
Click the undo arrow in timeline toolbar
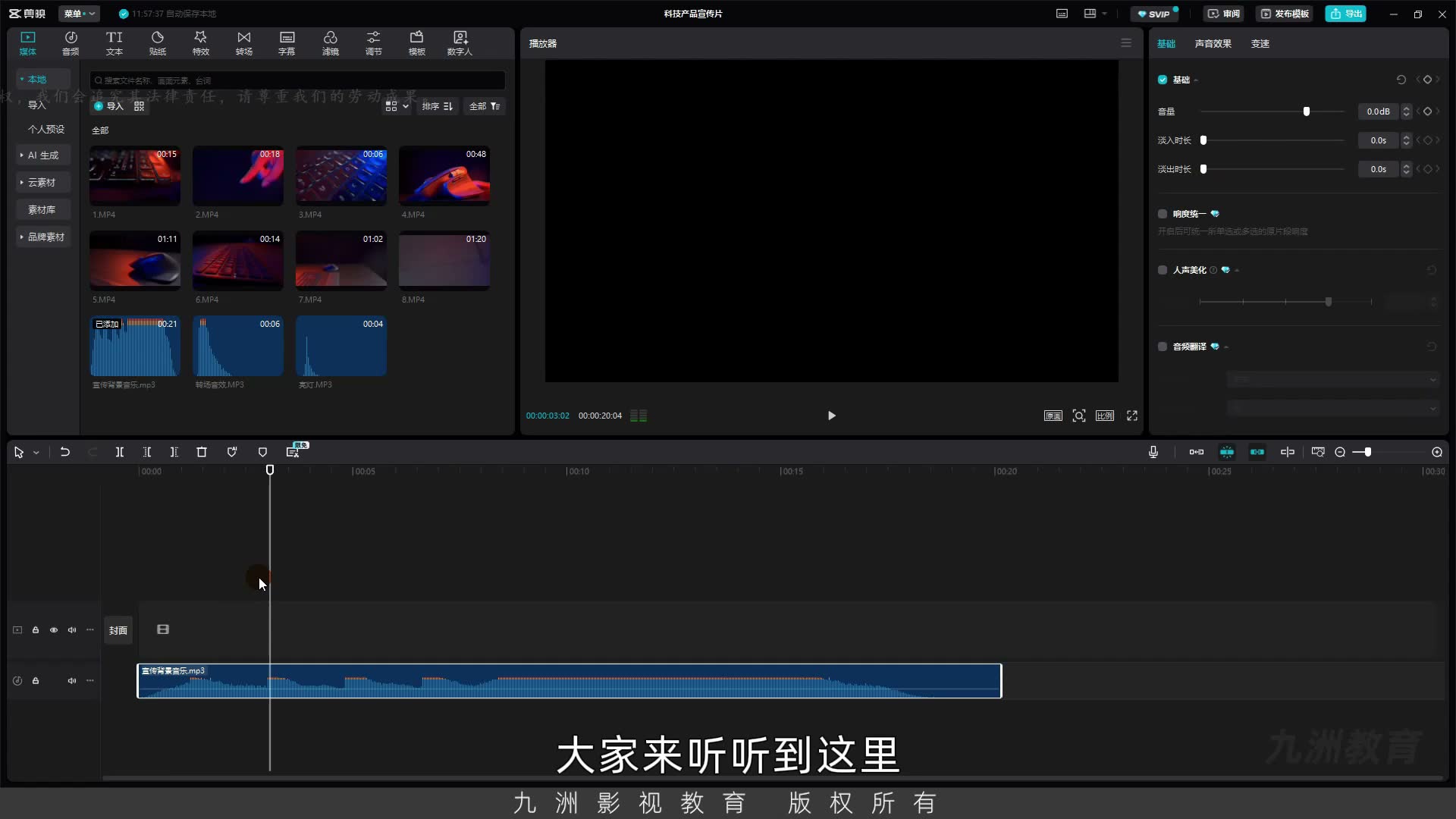click(x=65, y=452)
